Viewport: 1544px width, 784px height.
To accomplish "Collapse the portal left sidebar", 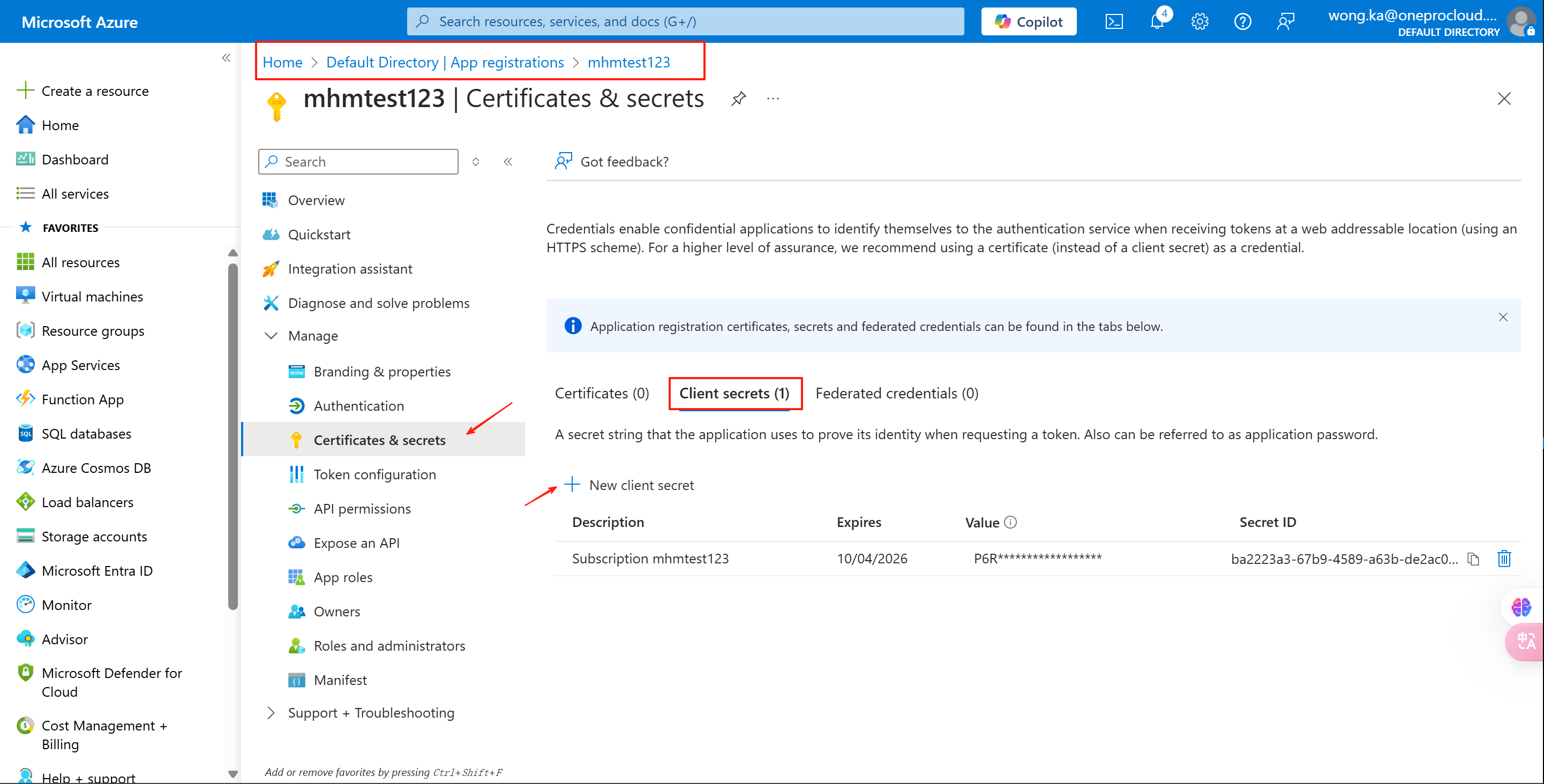I will (x=226, y=58).
